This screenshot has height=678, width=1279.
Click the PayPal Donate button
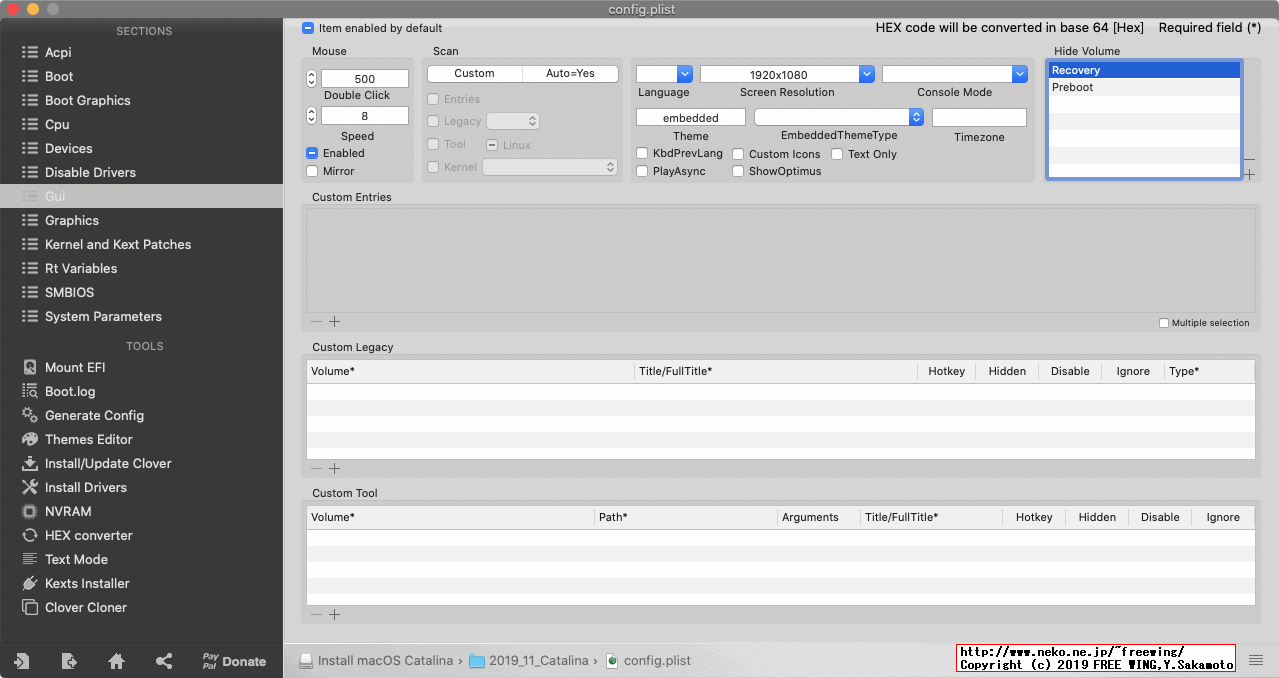pyautogui.click(x=235, y=661)
